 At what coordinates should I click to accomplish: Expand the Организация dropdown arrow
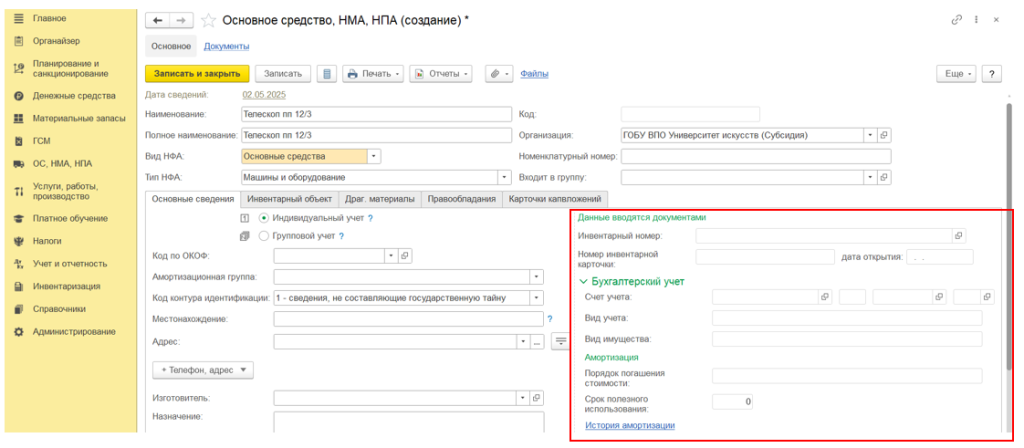(871, 135)
